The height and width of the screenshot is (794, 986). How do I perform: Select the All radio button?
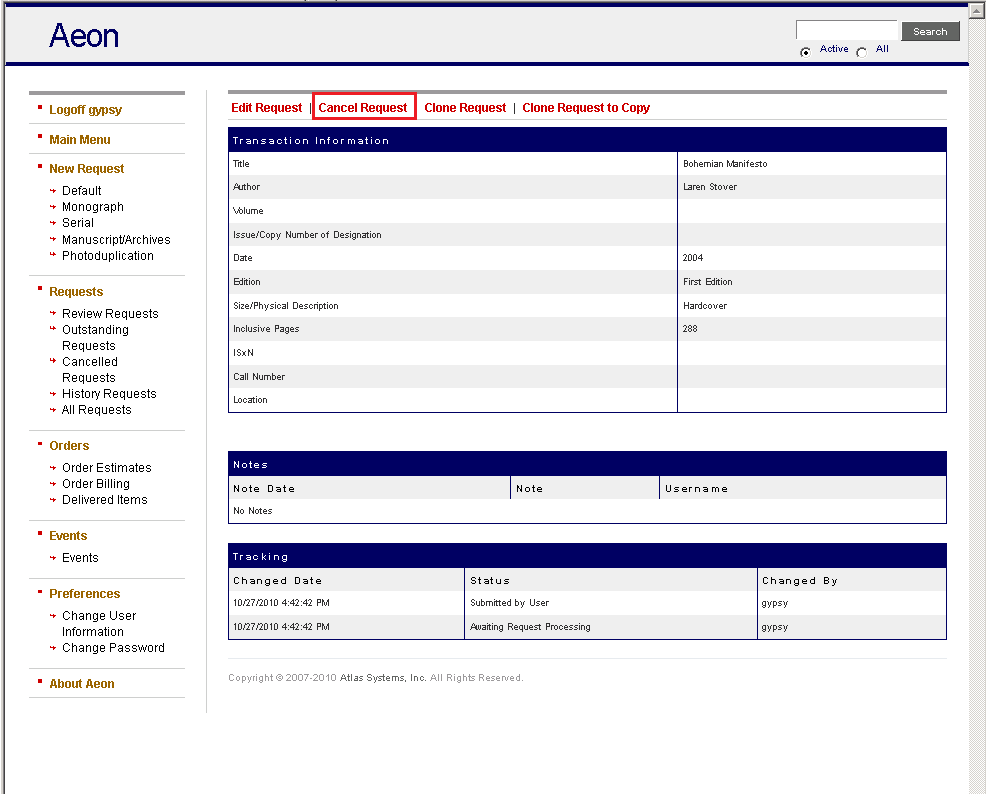pyautogui.click(x=862, y=52)
